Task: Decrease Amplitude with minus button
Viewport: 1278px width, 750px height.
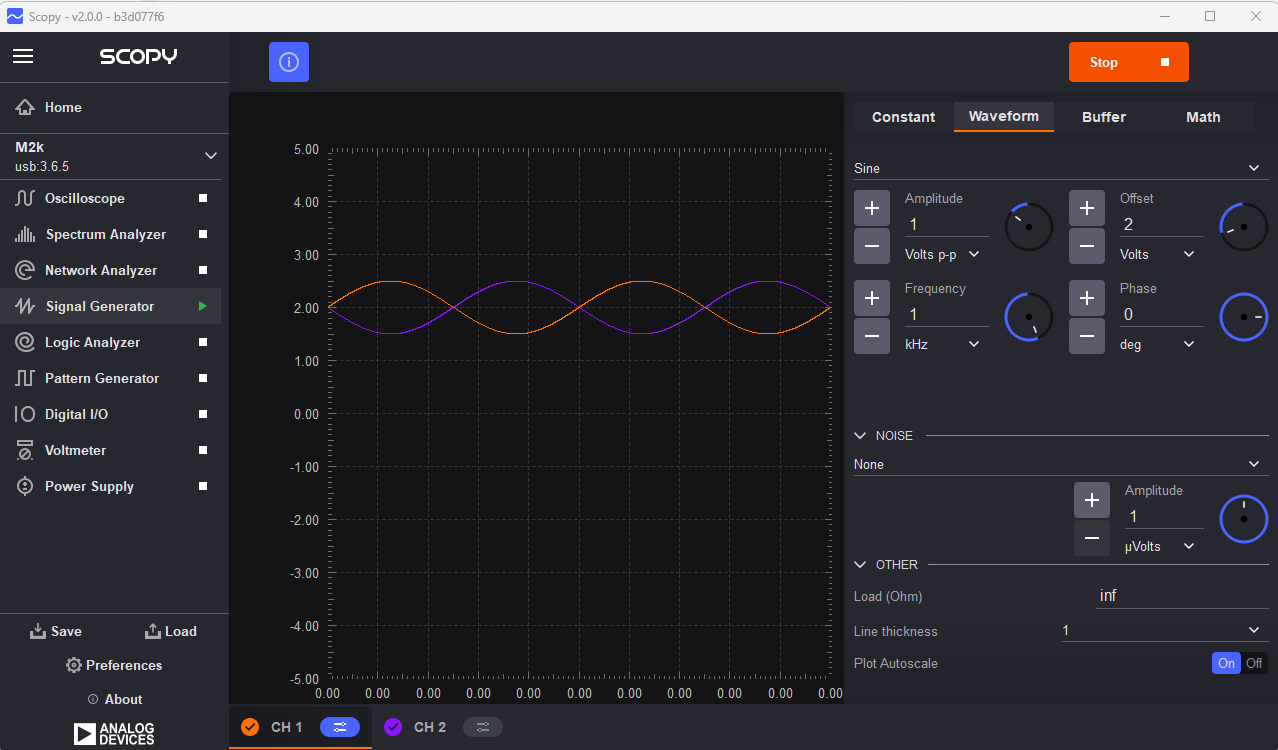Action: [x=872, y=246]
